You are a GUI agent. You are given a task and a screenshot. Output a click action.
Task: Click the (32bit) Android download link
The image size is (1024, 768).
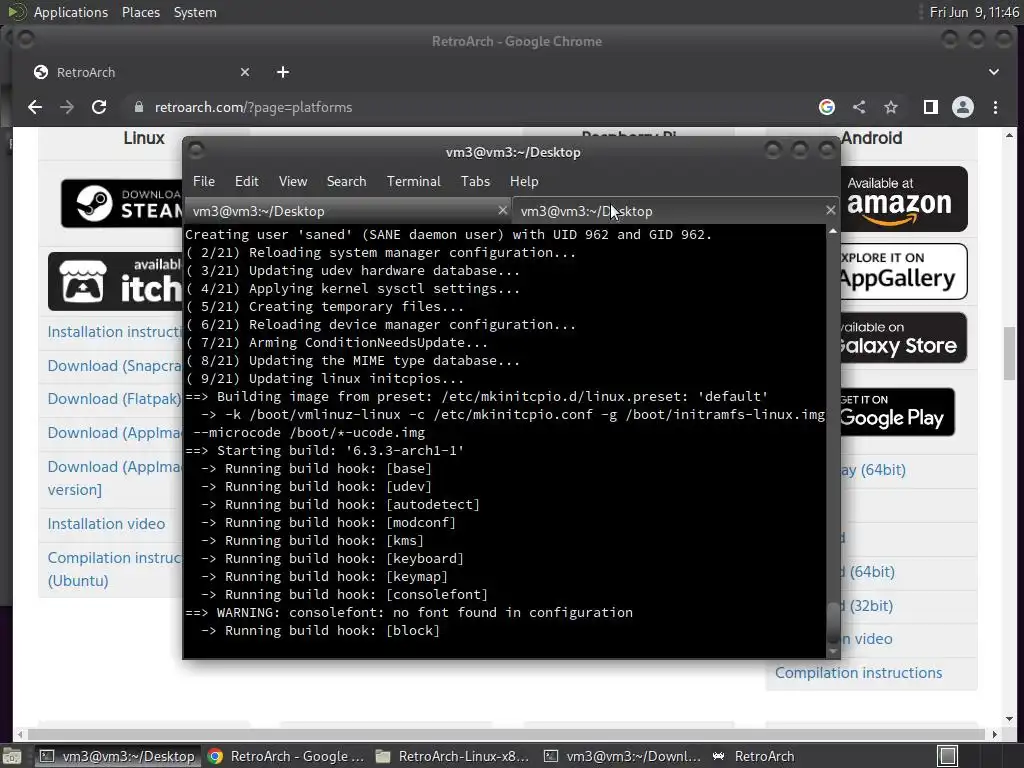(867, 605)
